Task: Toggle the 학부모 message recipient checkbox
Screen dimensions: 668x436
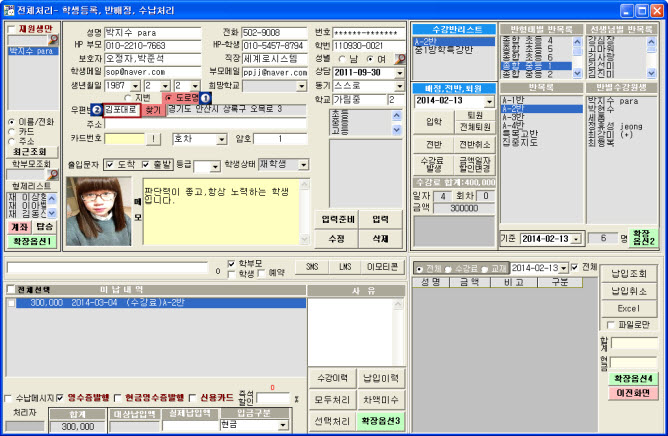Action: pos(231,264)
